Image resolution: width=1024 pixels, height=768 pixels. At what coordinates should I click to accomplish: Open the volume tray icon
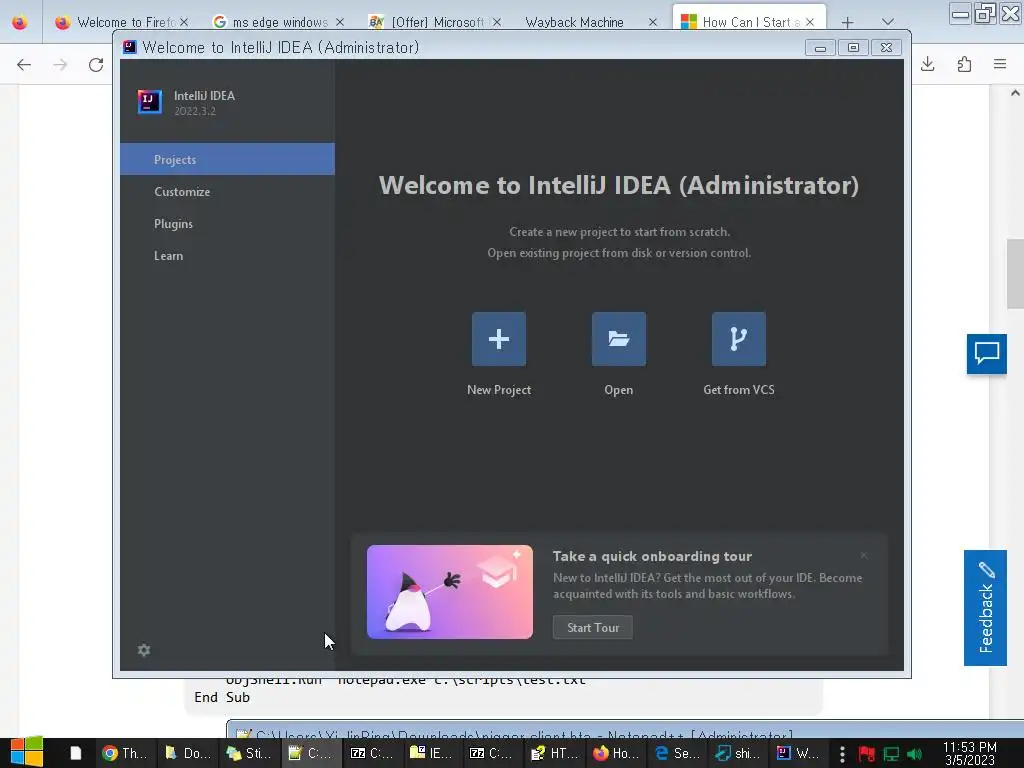point(914,754)
